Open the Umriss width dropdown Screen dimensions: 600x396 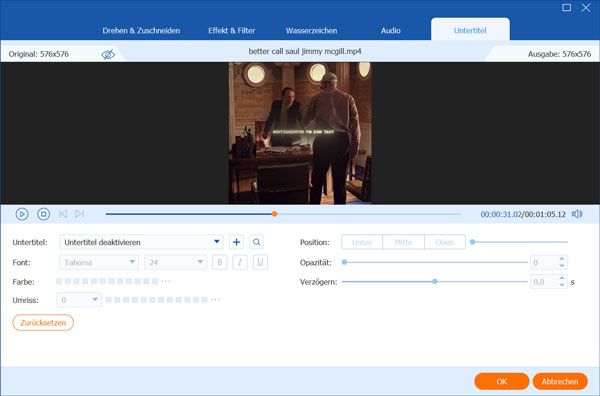click(x=79, y=300)
